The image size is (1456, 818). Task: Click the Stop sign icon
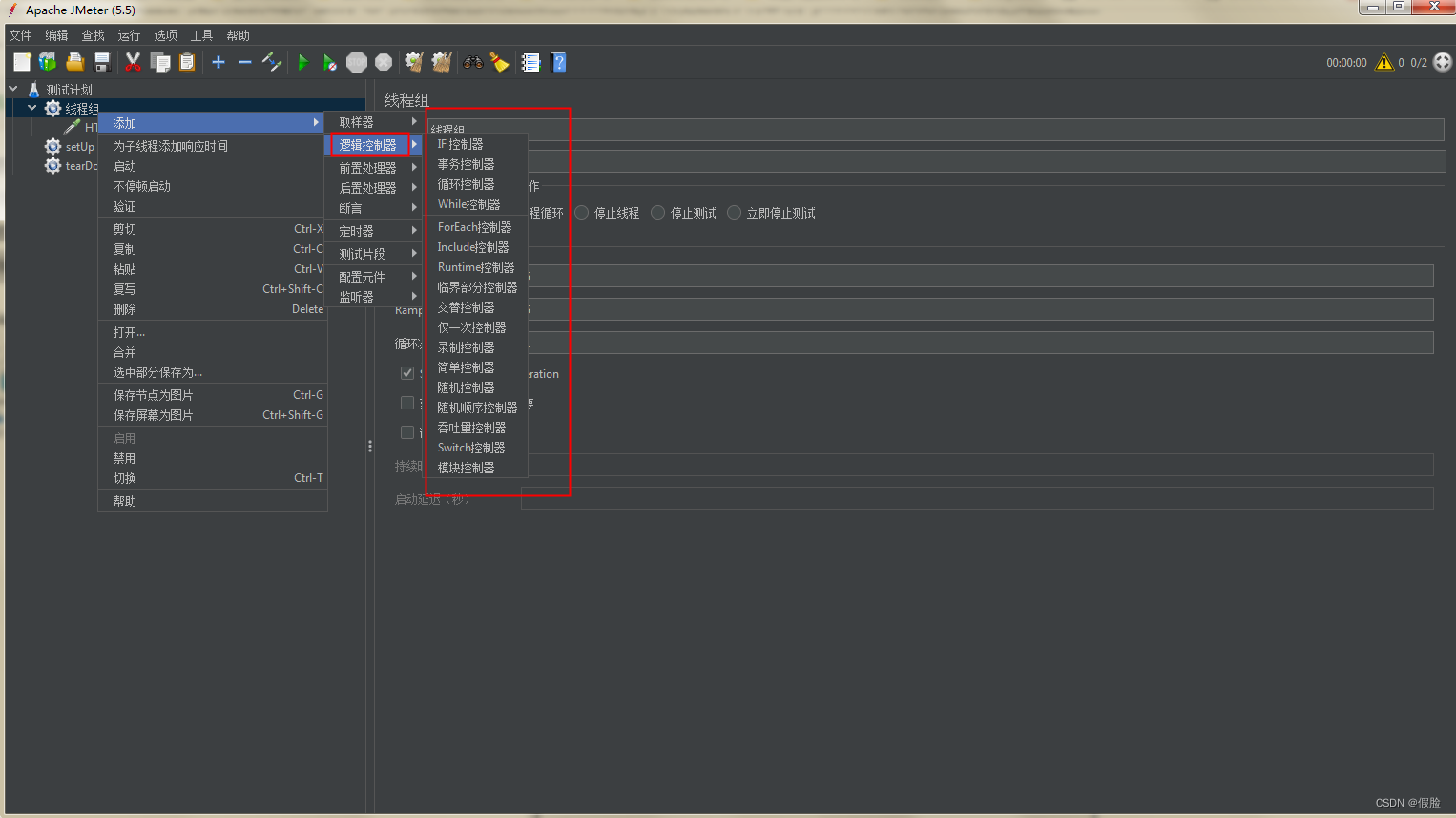pyautogui.click(x=357, y=62)
